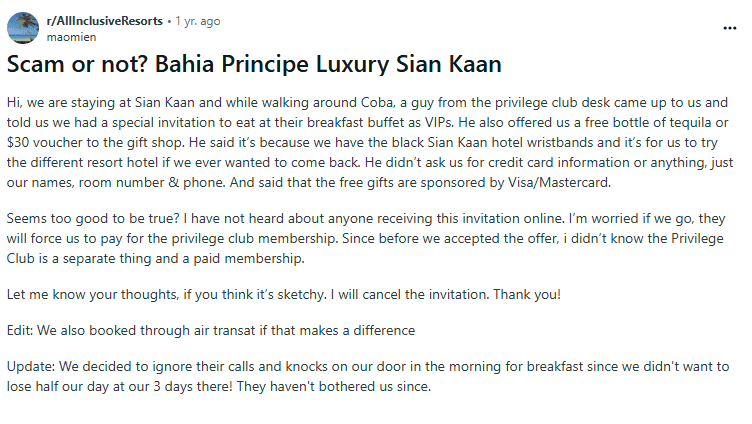Open the r/AllInclusiveResorts subreddit link

104,20
